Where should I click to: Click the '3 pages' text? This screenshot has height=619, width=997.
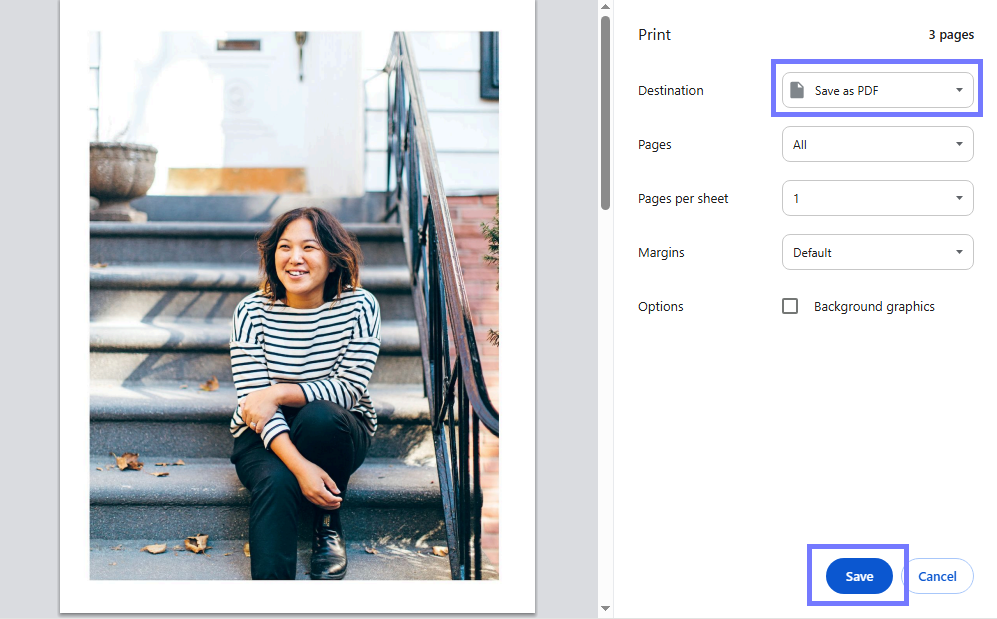coord(951,35)
